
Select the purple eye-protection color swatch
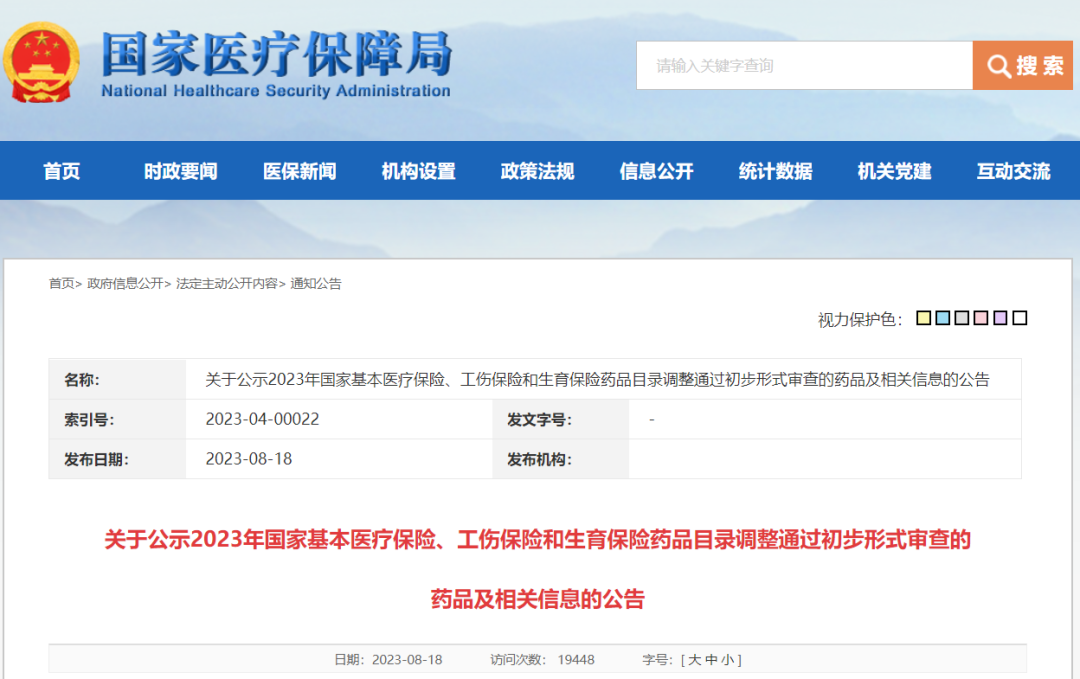pyautogui.click(x=1000, y=317)
